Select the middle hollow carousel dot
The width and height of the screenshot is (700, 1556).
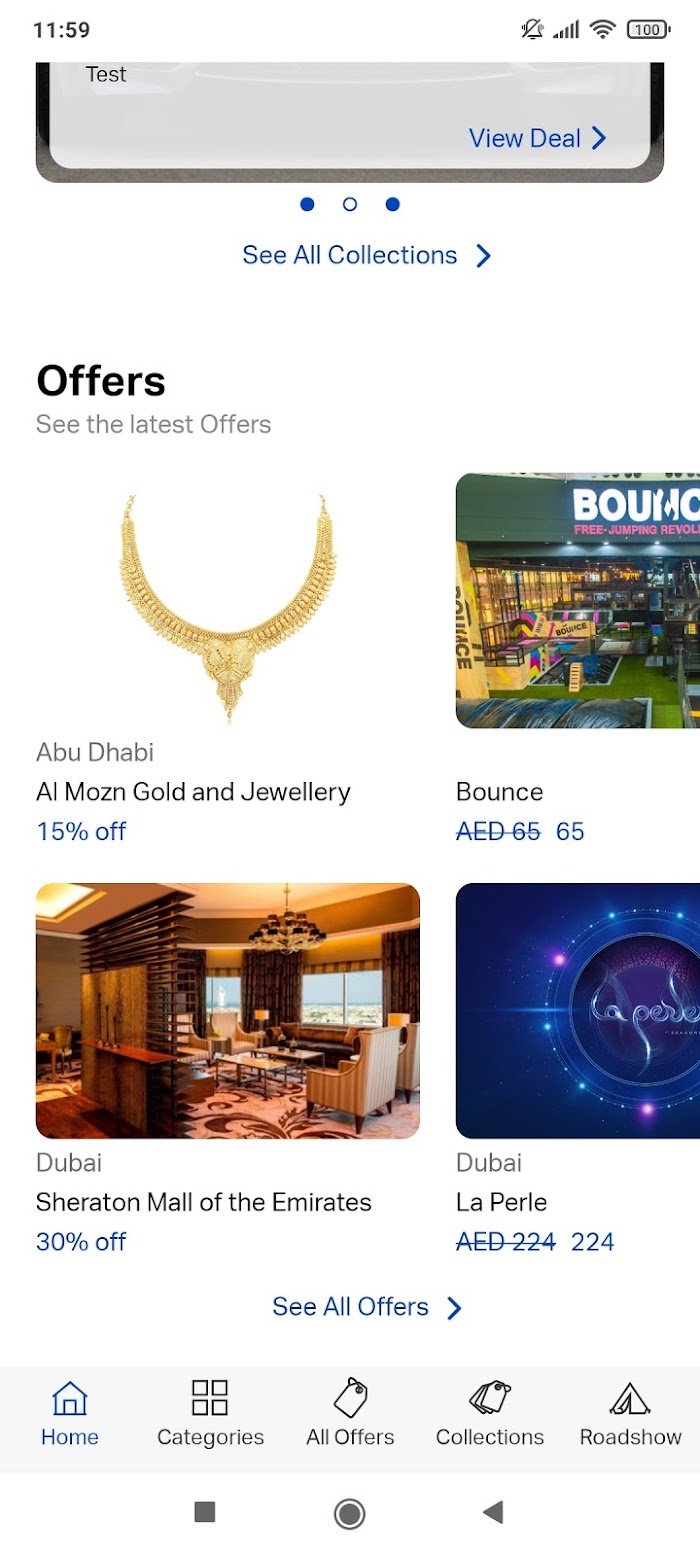[350, 204]
